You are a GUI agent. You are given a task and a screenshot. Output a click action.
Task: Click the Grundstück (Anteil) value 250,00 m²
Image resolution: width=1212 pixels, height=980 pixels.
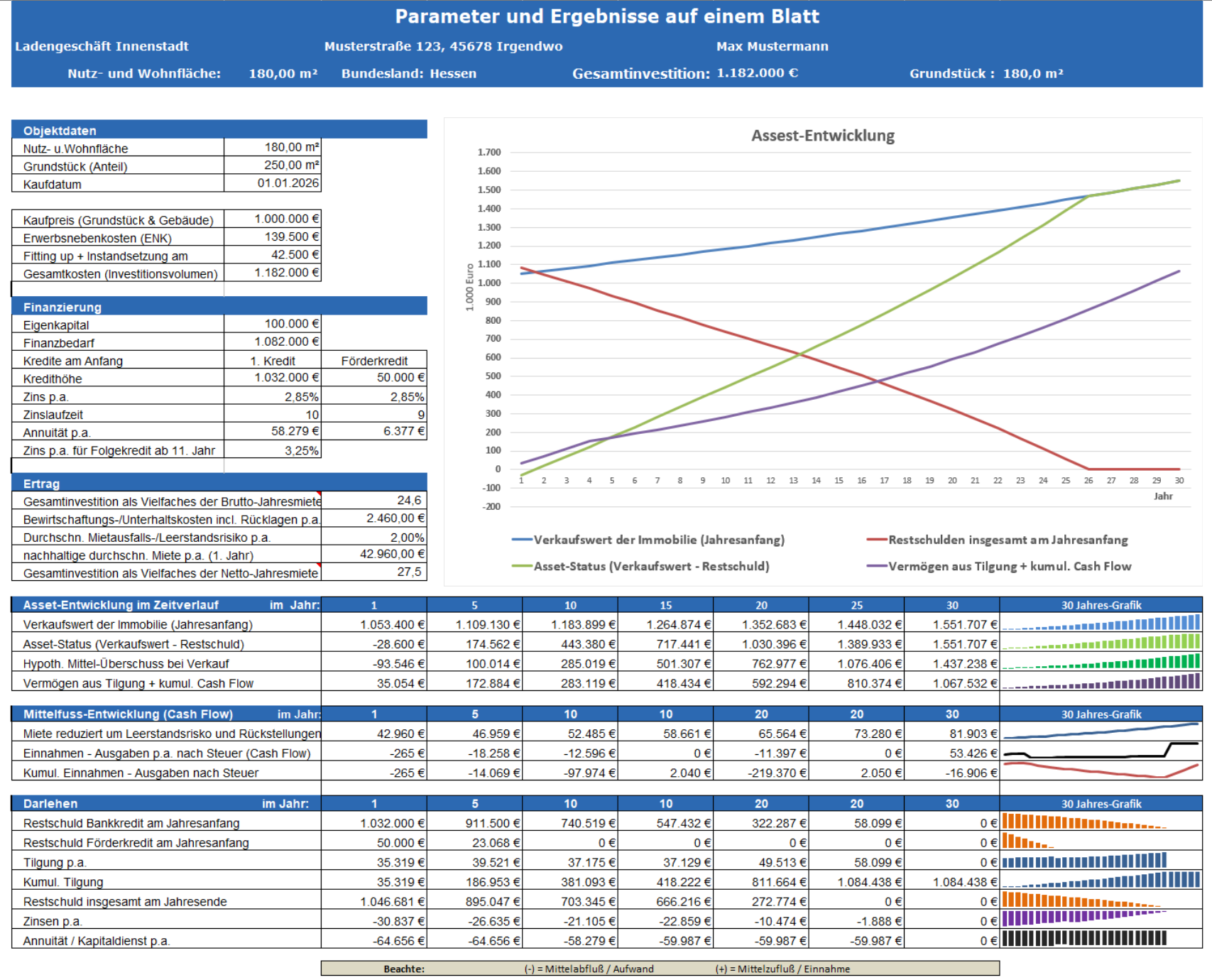pos(273,165)
